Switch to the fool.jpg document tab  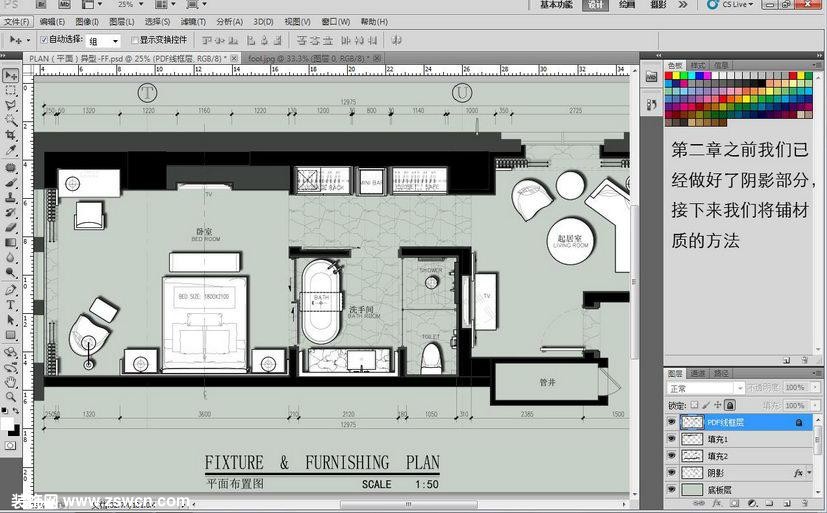pos(311,59)
